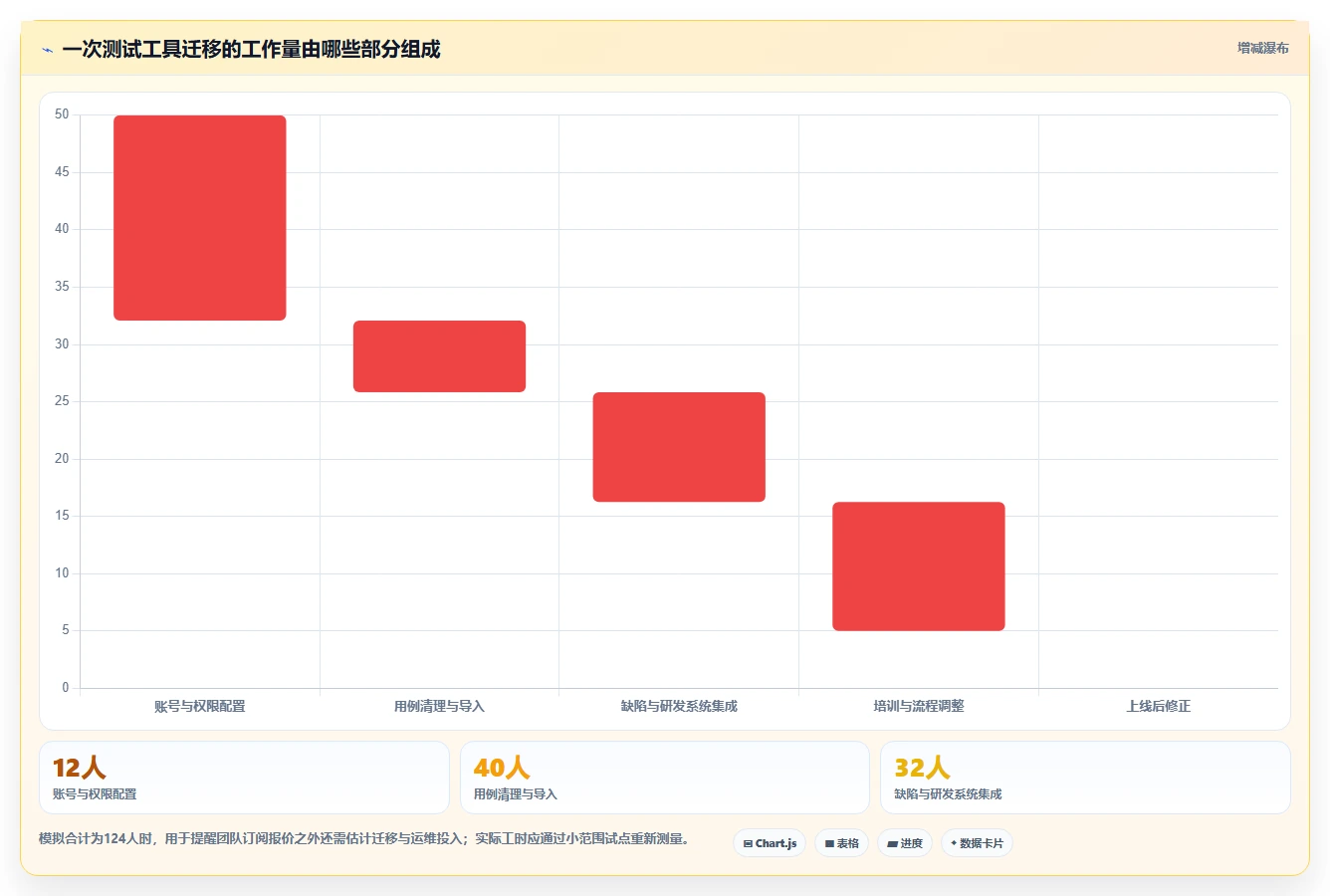Click the y-axis value 0
Screen dimensions: 1330x896
(x=66, y=688)
